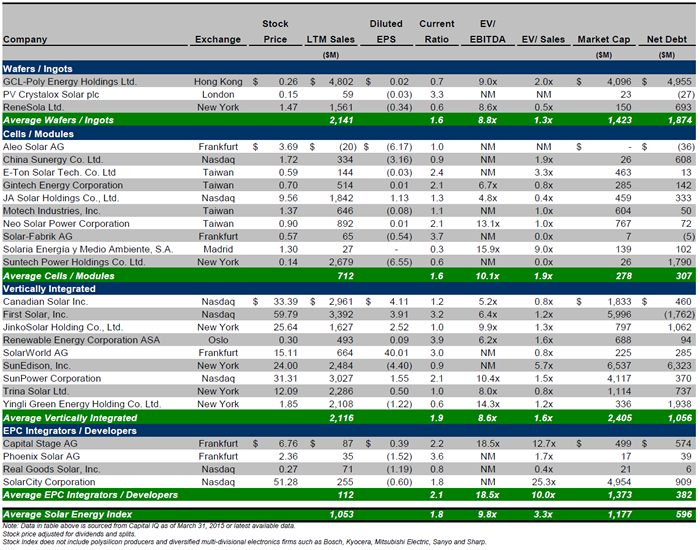Image resolution: width=700 pixels, height=550 pixels.
Task: Click the Average Cells / Modules row label
Action: tap(58, 276)
